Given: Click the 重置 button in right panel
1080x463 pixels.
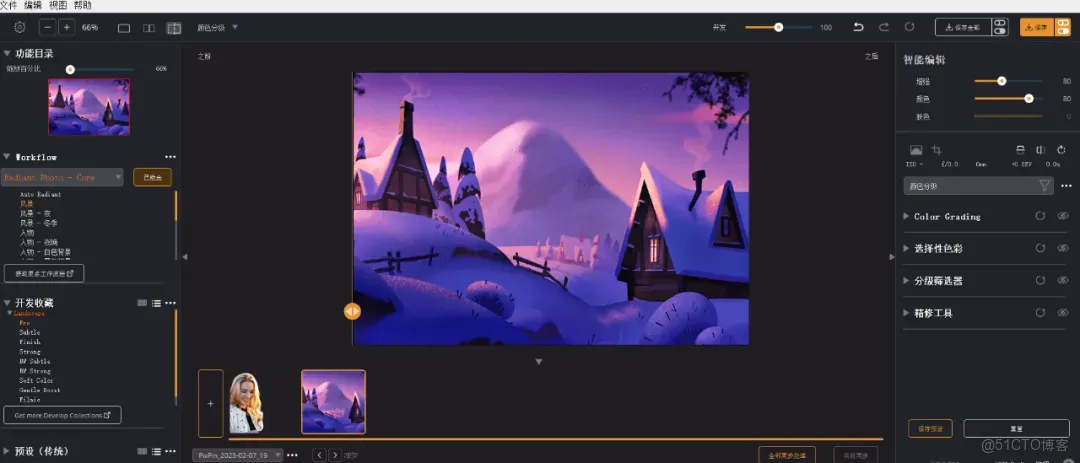Looking at the screenshot, I should coord(1017,428).
